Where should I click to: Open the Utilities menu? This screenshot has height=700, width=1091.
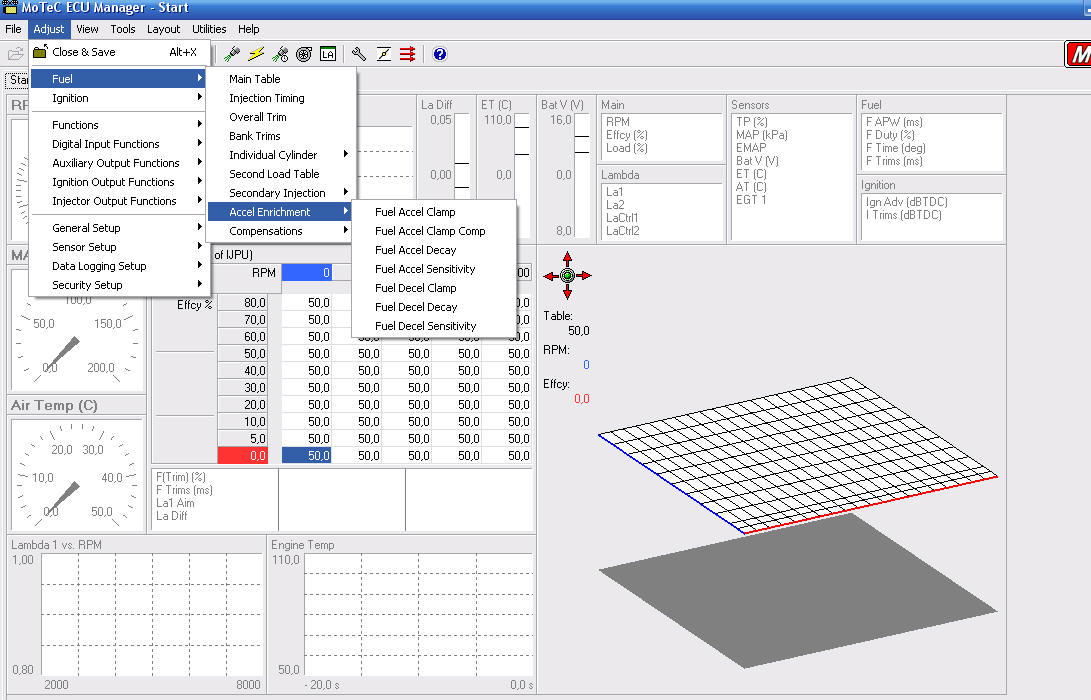pyautogui.click(x=209, y=29)
